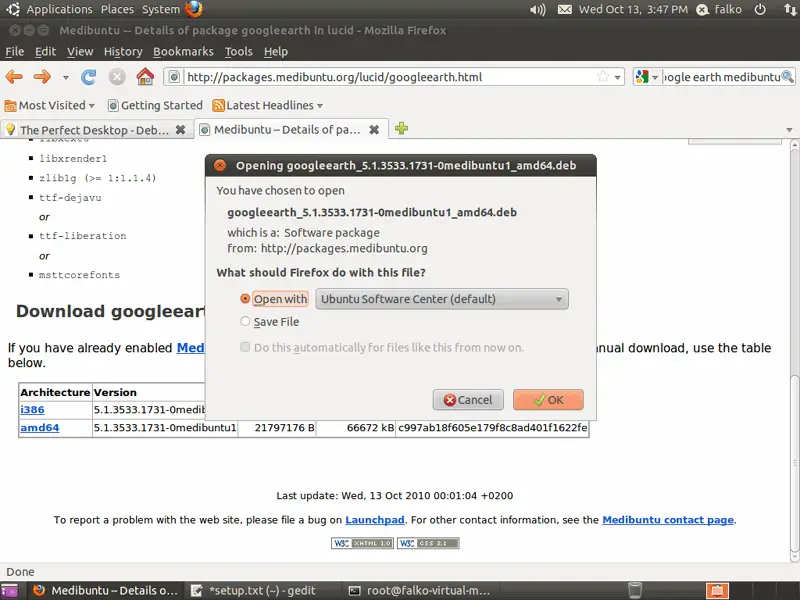Open the File menu
This screenshot has width=800, height=600.
[x=15, y=52]
